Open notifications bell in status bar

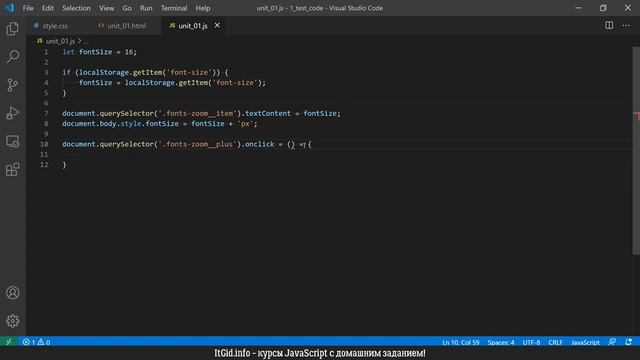(x=629, y=342)
